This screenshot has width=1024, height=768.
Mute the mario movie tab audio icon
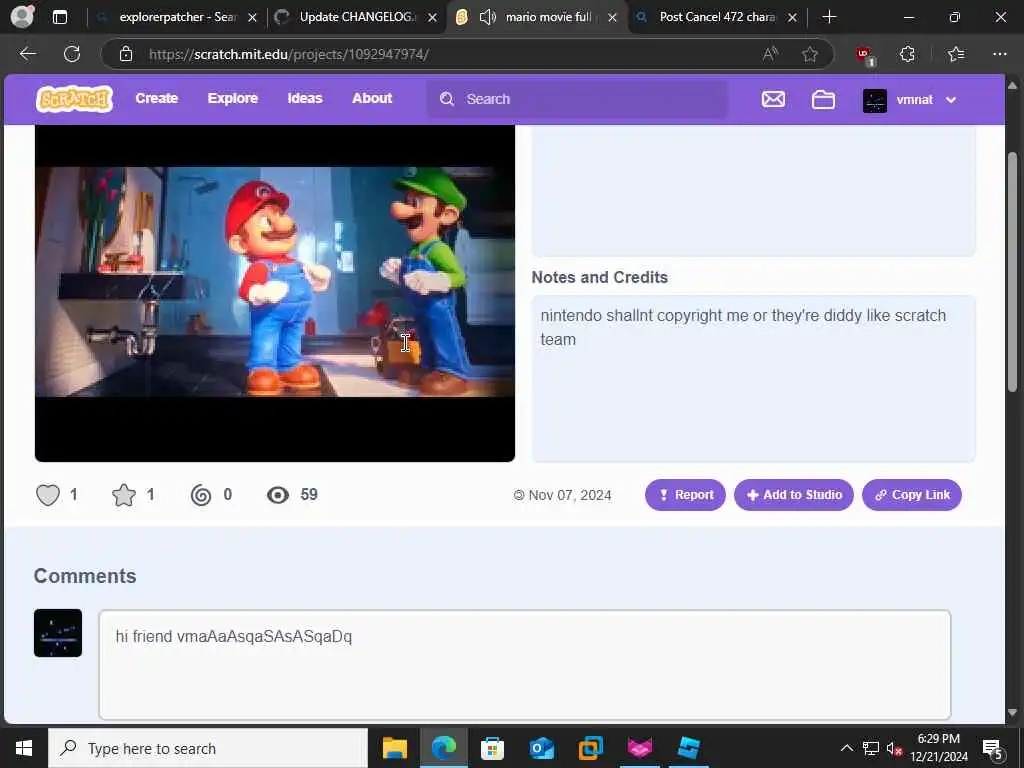(x=487, y=17)
